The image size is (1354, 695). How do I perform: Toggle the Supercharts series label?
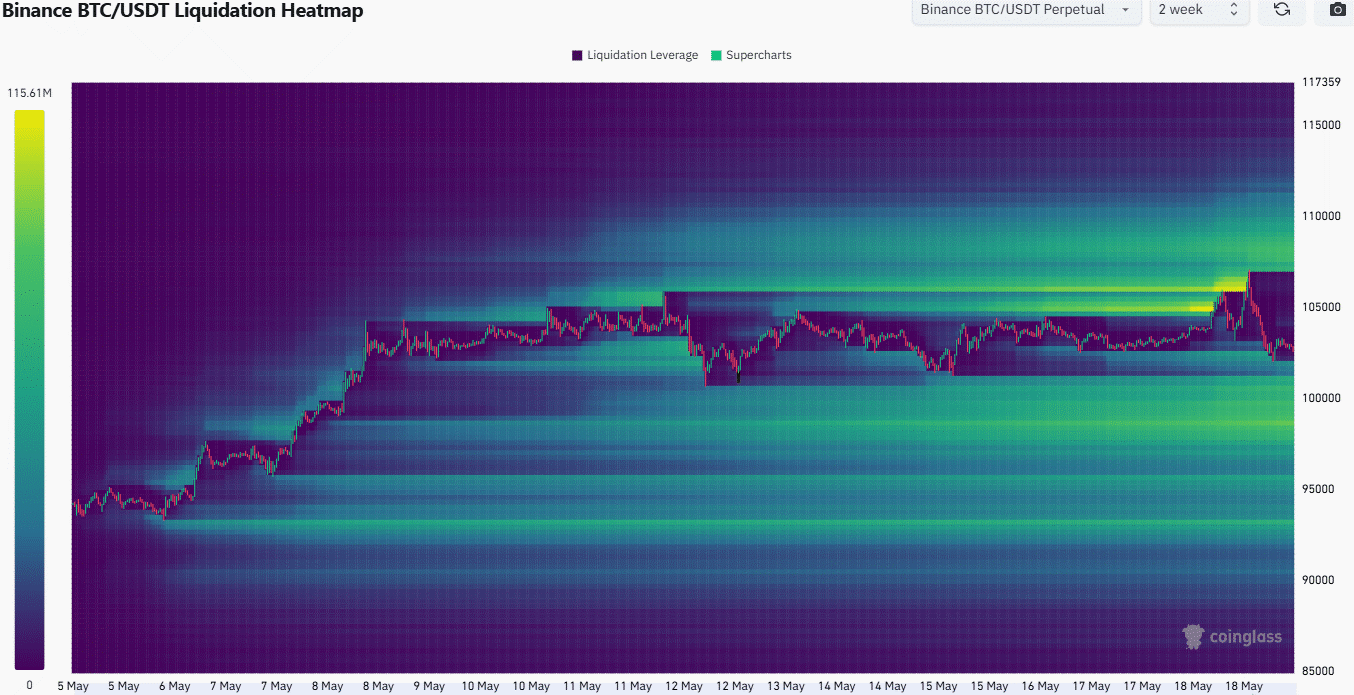(758, 55)
